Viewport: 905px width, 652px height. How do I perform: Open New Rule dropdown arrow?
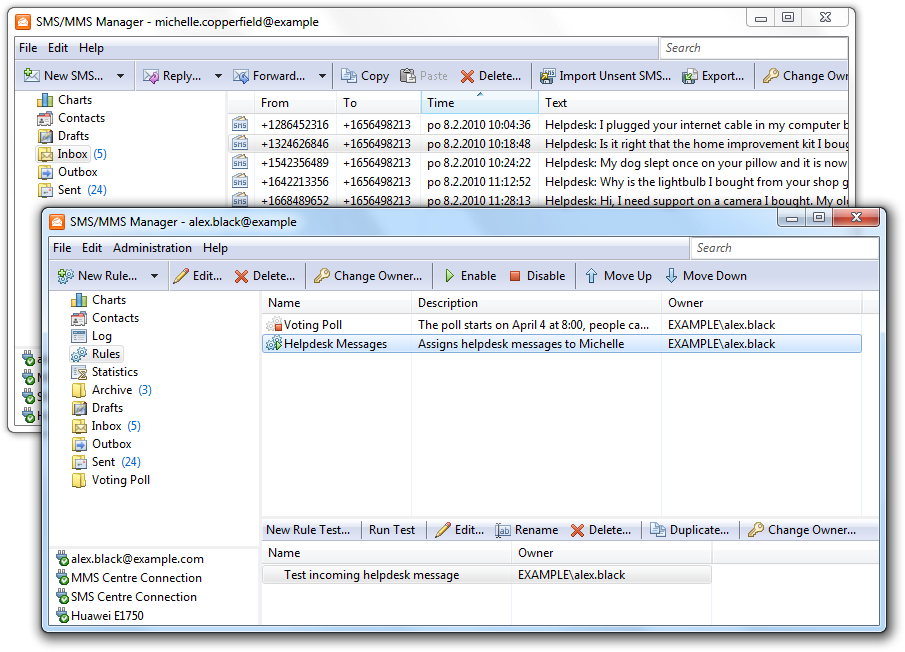154,276
